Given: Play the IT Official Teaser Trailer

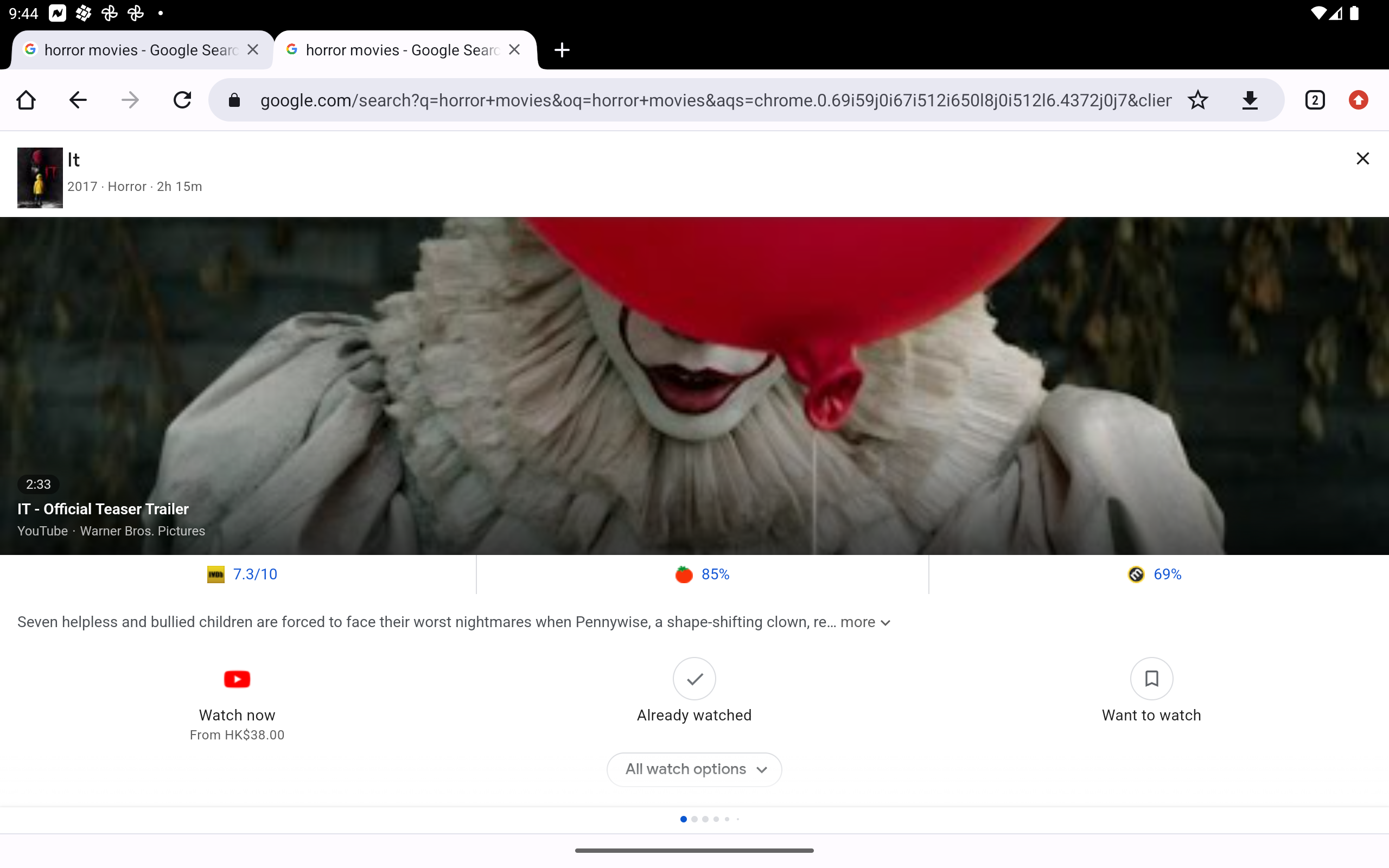Looking at the screenshot, I should 694,386.
